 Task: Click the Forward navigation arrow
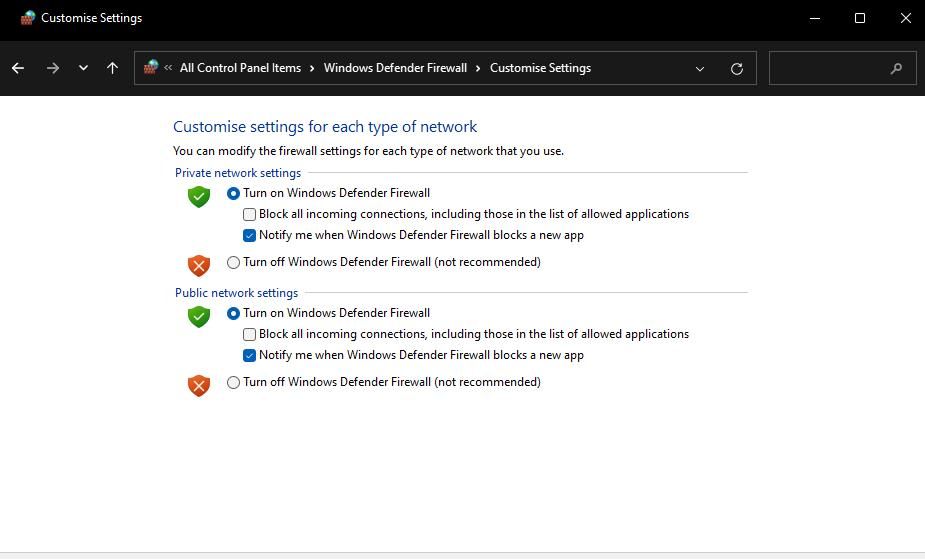53,68
